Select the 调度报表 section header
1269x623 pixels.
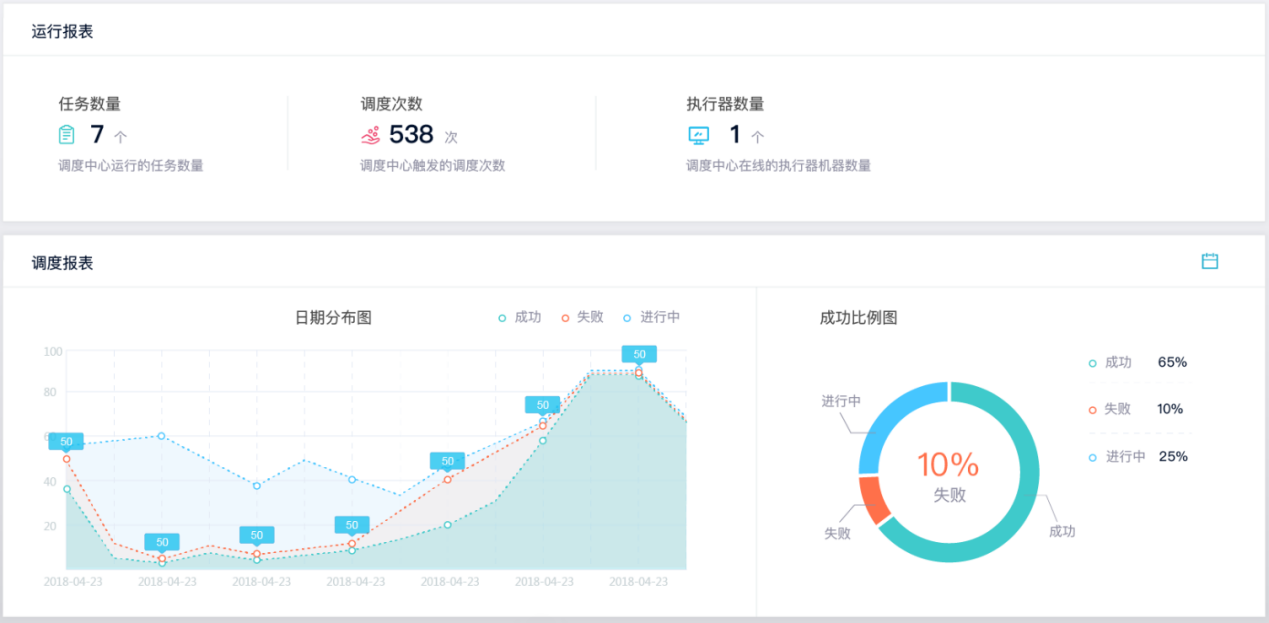point(62,262)
